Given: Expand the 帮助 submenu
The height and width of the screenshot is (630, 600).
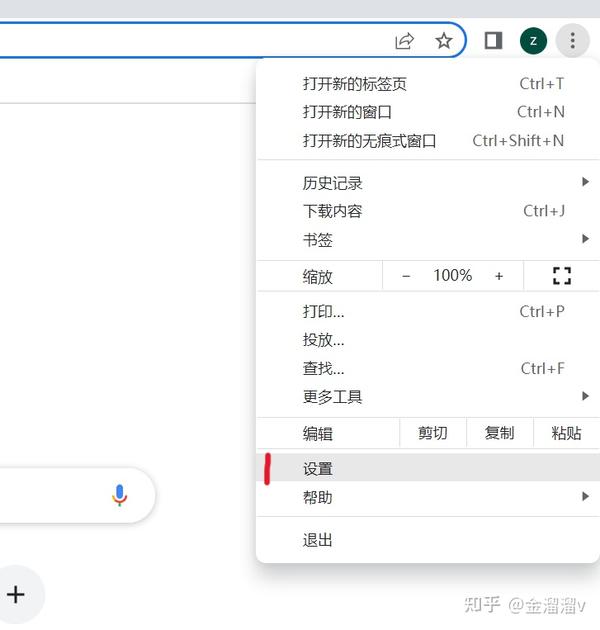Looking at the screenshot, I should 428,497.
